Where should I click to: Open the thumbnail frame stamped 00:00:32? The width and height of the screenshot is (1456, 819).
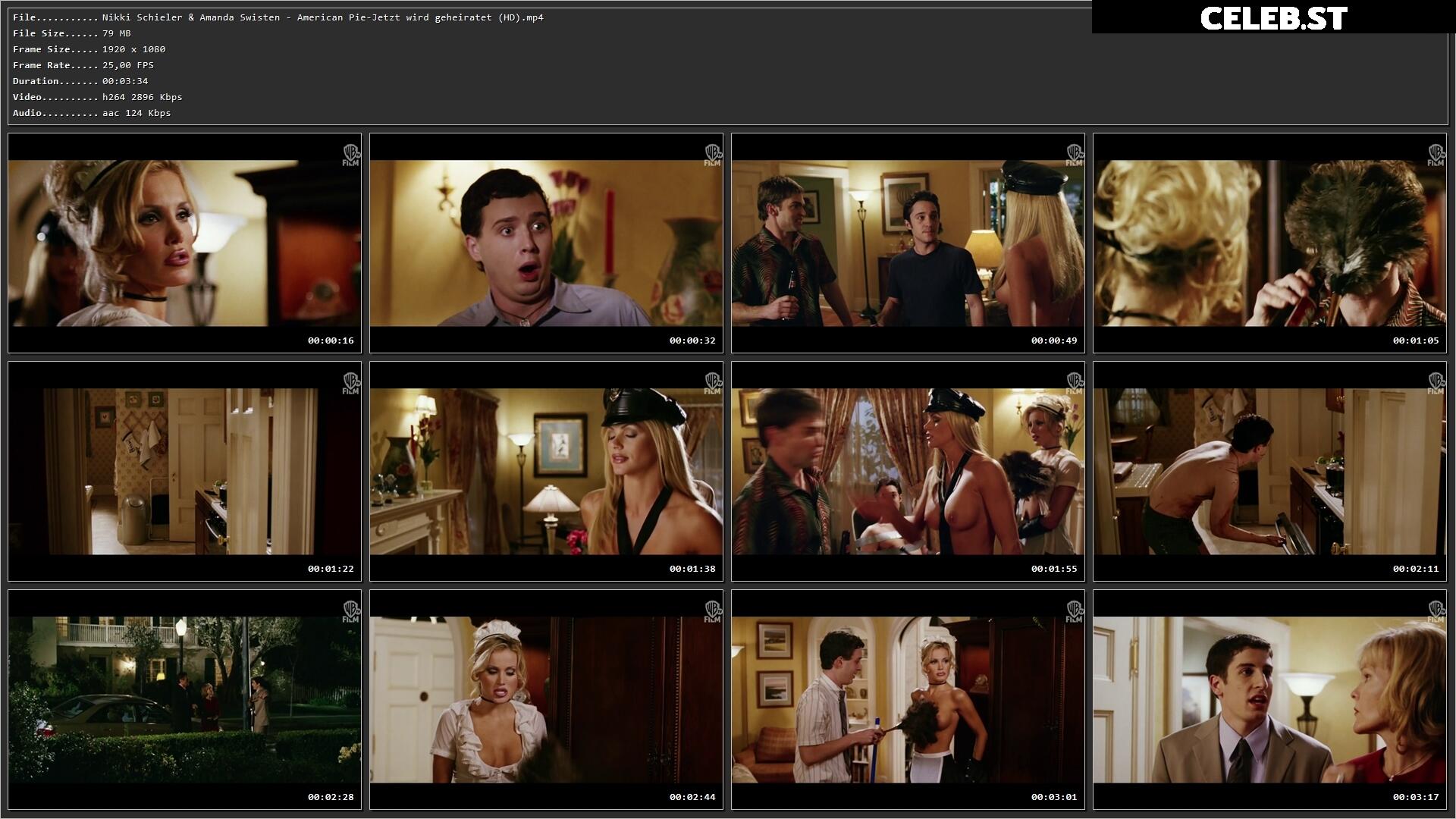546,243
